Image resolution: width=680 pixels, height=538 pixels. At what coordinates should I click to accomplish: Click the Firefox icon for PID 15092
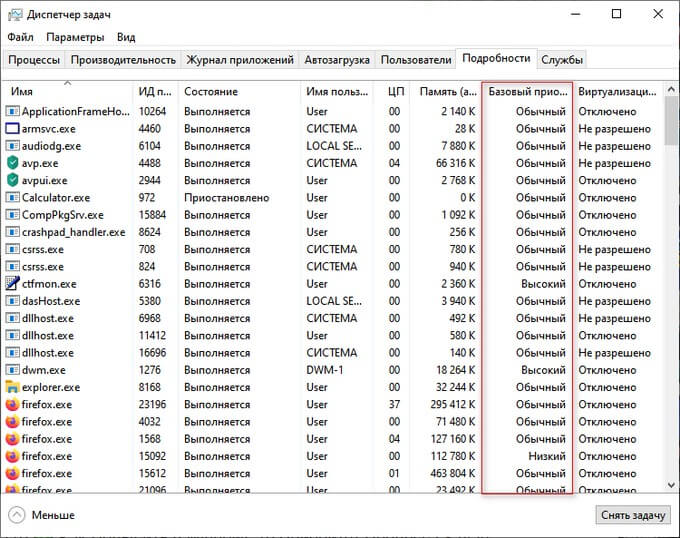(12, 456)
